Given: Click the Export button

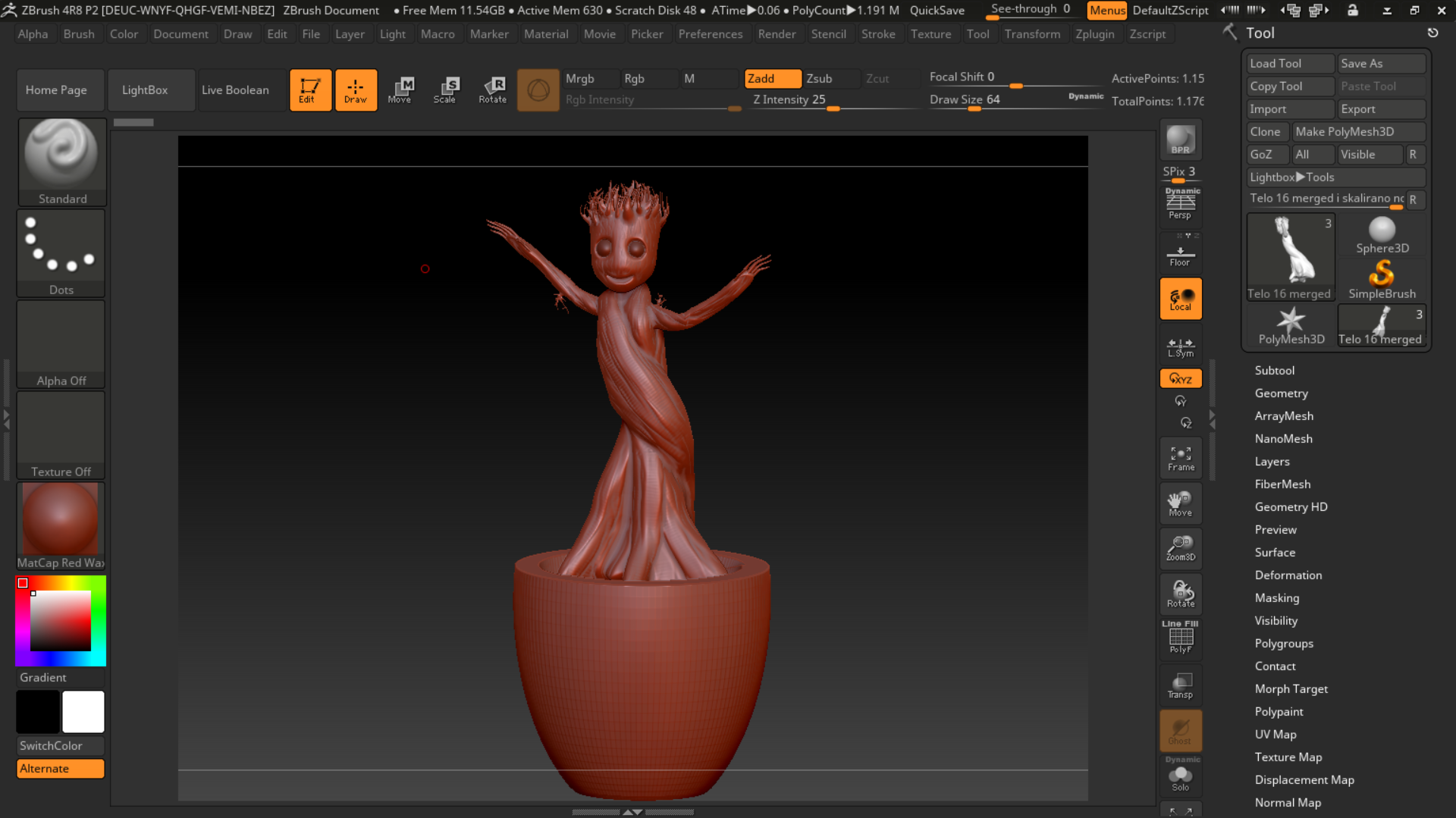Looking at the screenshot, I should [1382, 109].
